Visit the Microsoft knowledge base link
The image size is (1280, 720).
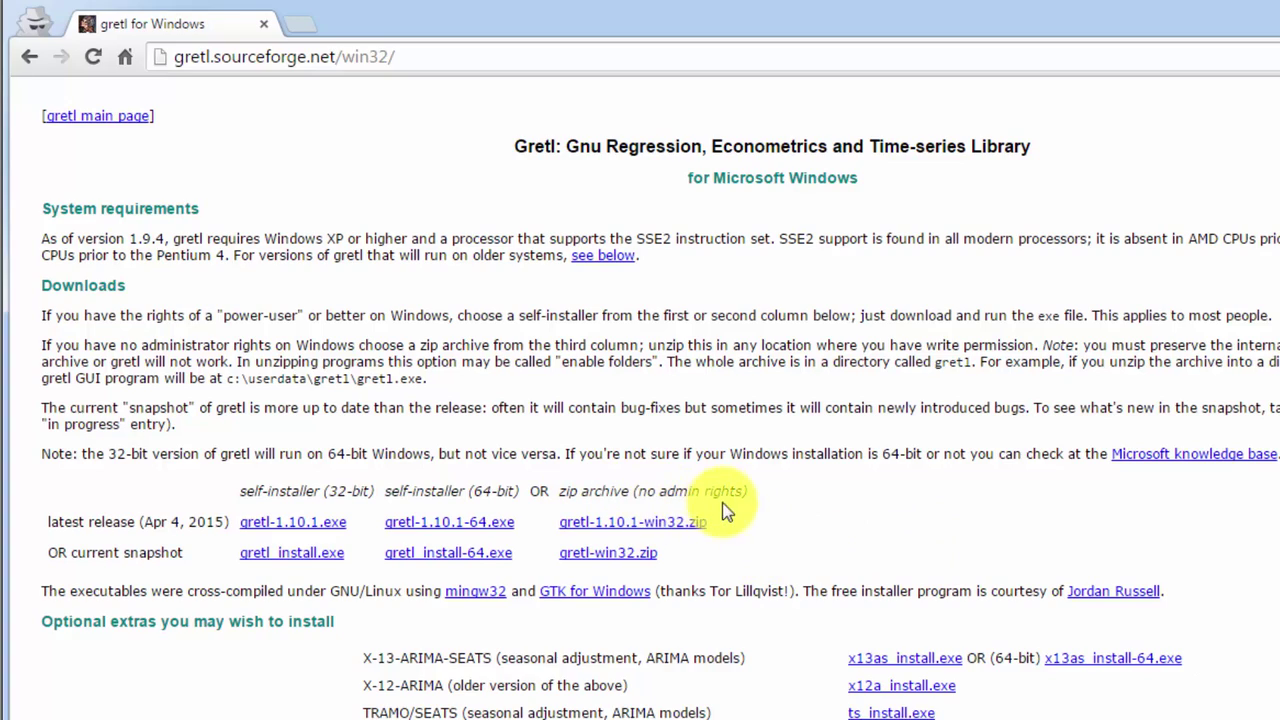click(x=1194, y=454)
